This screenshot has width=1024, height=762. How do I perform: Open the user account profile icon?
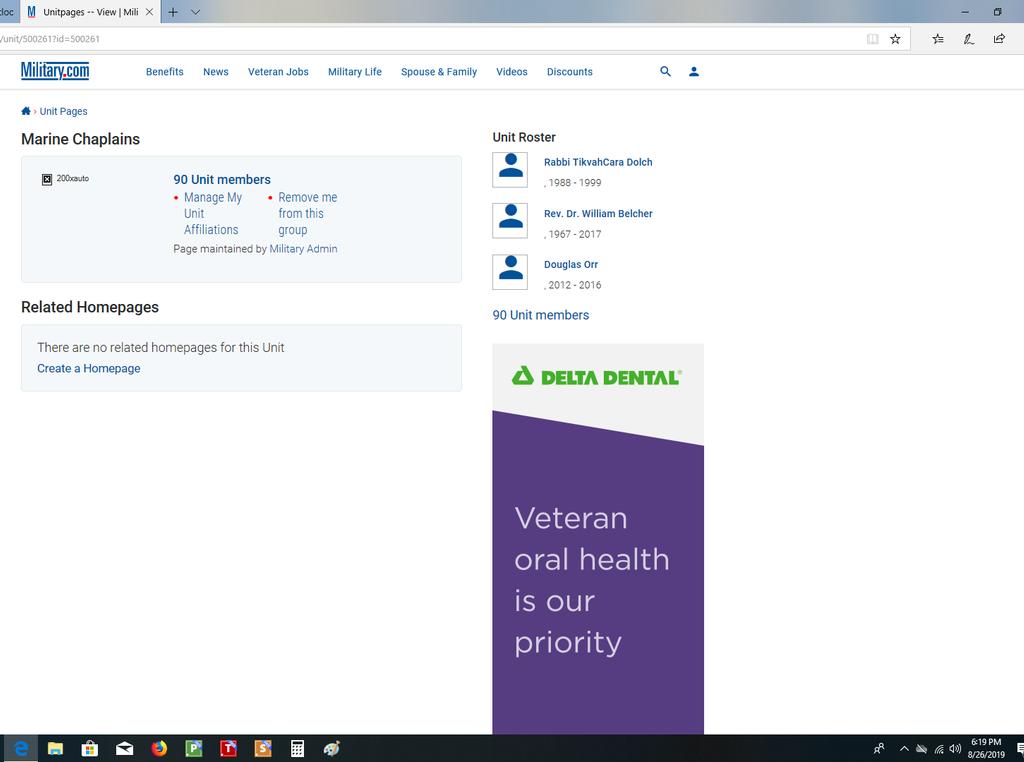(x=694, y=72)
